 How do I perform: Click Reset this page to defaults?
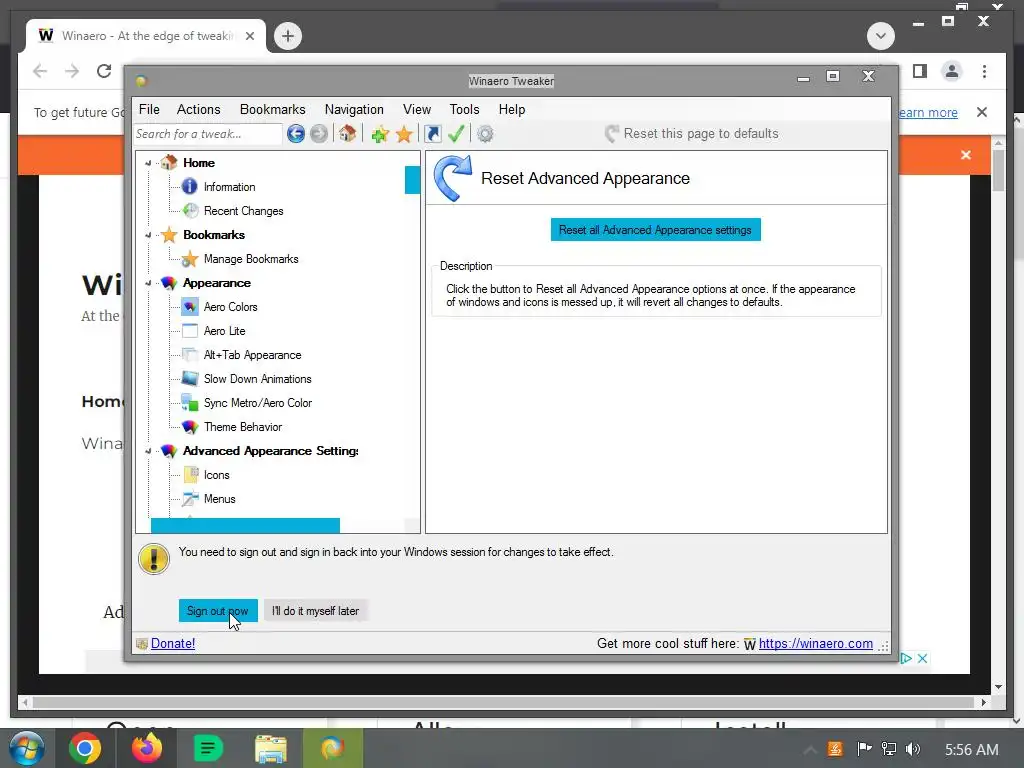[x=692, y=134]
